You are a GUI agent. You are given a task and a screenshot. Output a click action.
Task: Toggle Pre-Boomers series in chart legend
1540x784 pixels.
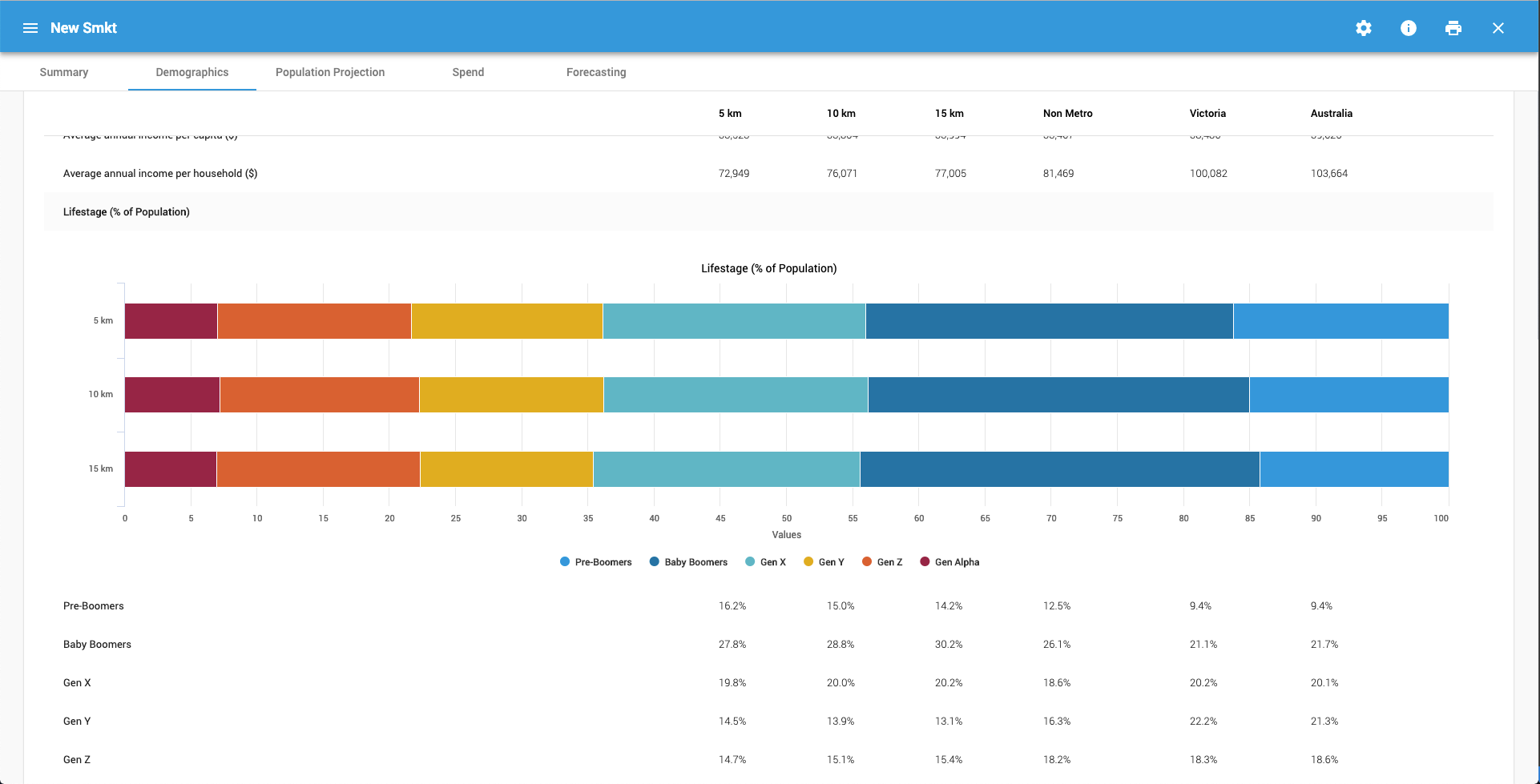coord(596,562)
